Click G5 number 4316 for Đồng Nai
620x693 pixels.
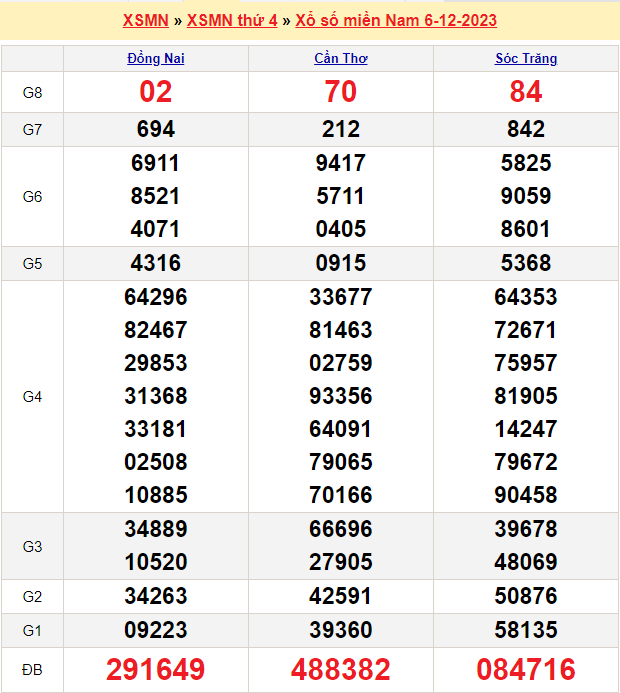tap(156, 263)
